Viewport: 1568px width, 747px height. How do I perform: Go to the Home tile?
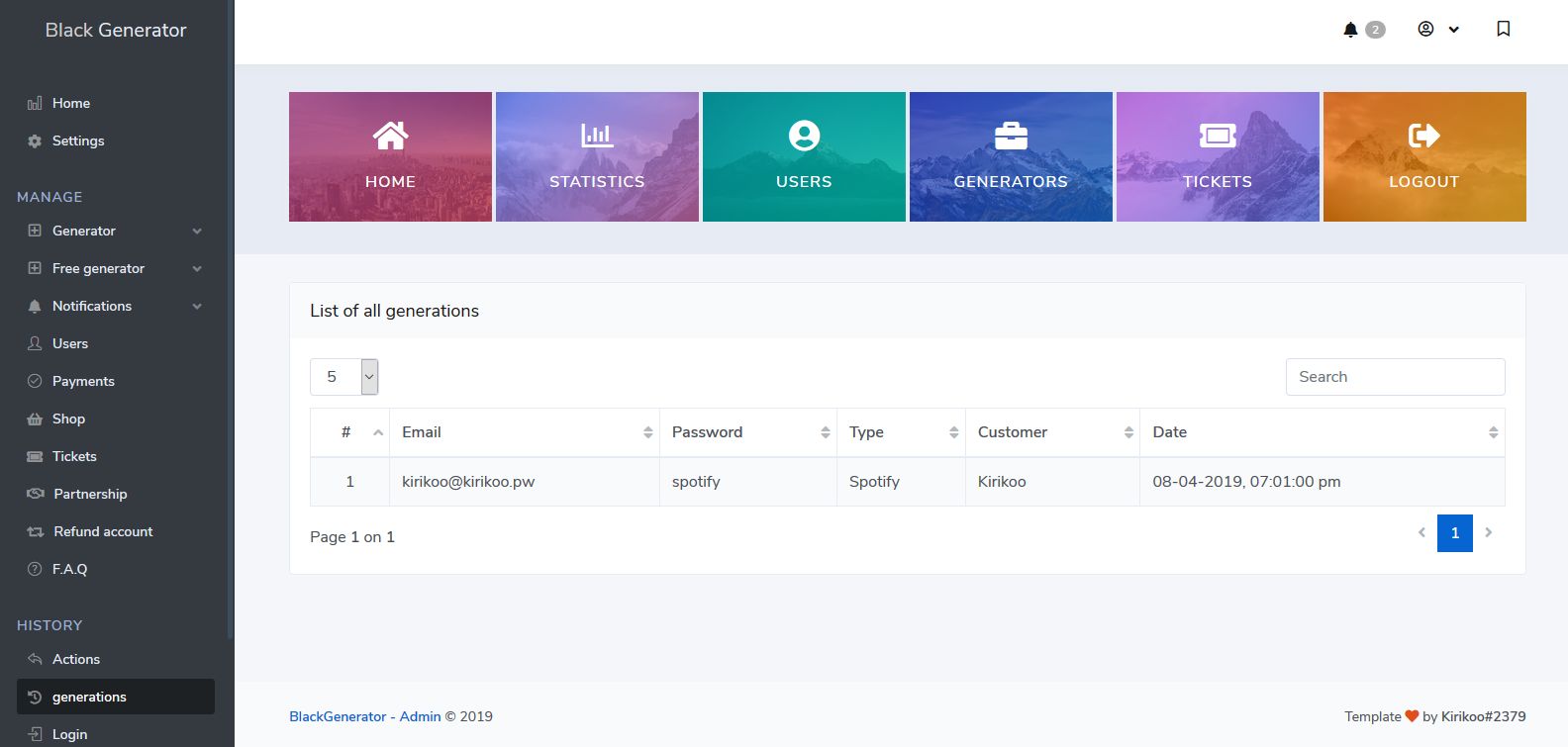click(x=390, y=156)
